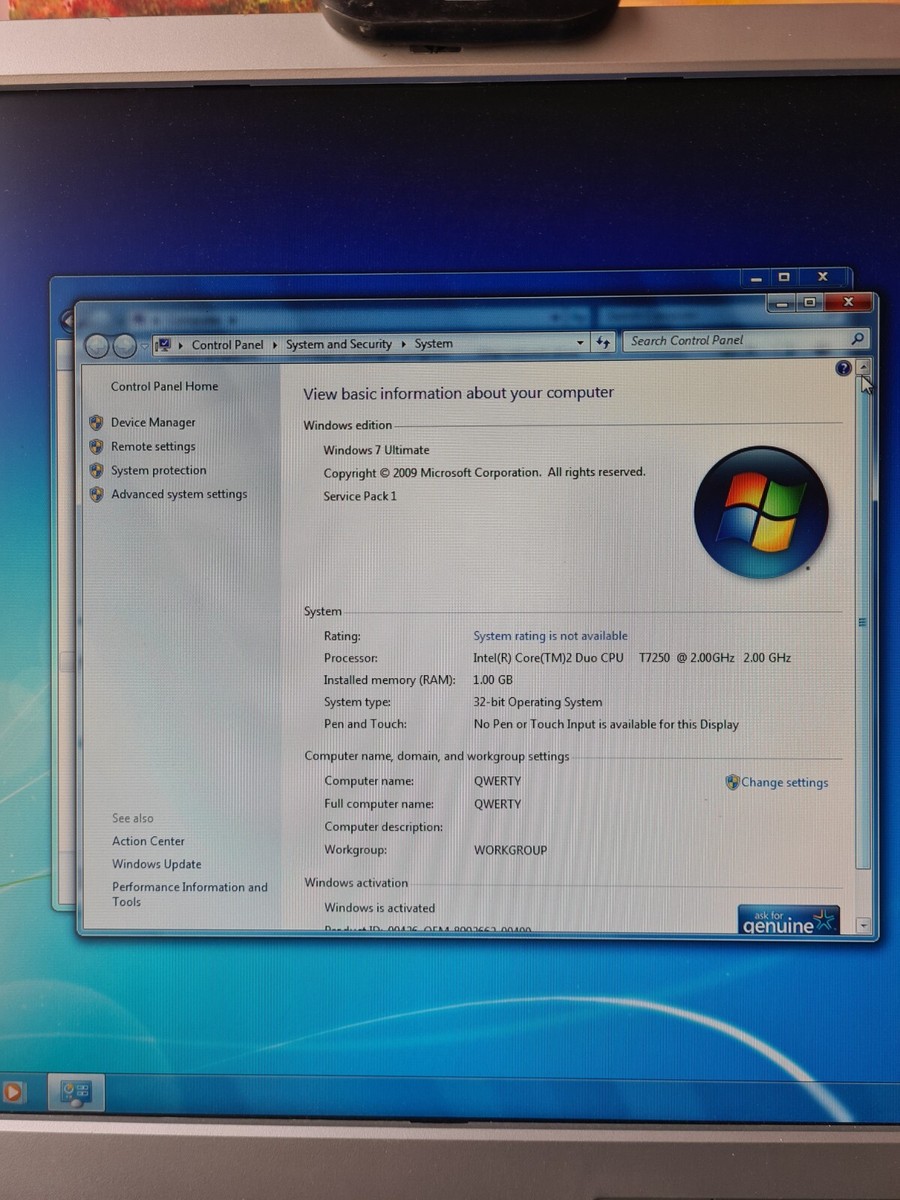Expand breadcrumb arrow before Control Panel
Image resolution: width=900 pixels, height=1200 pixels.
[180, 345]
